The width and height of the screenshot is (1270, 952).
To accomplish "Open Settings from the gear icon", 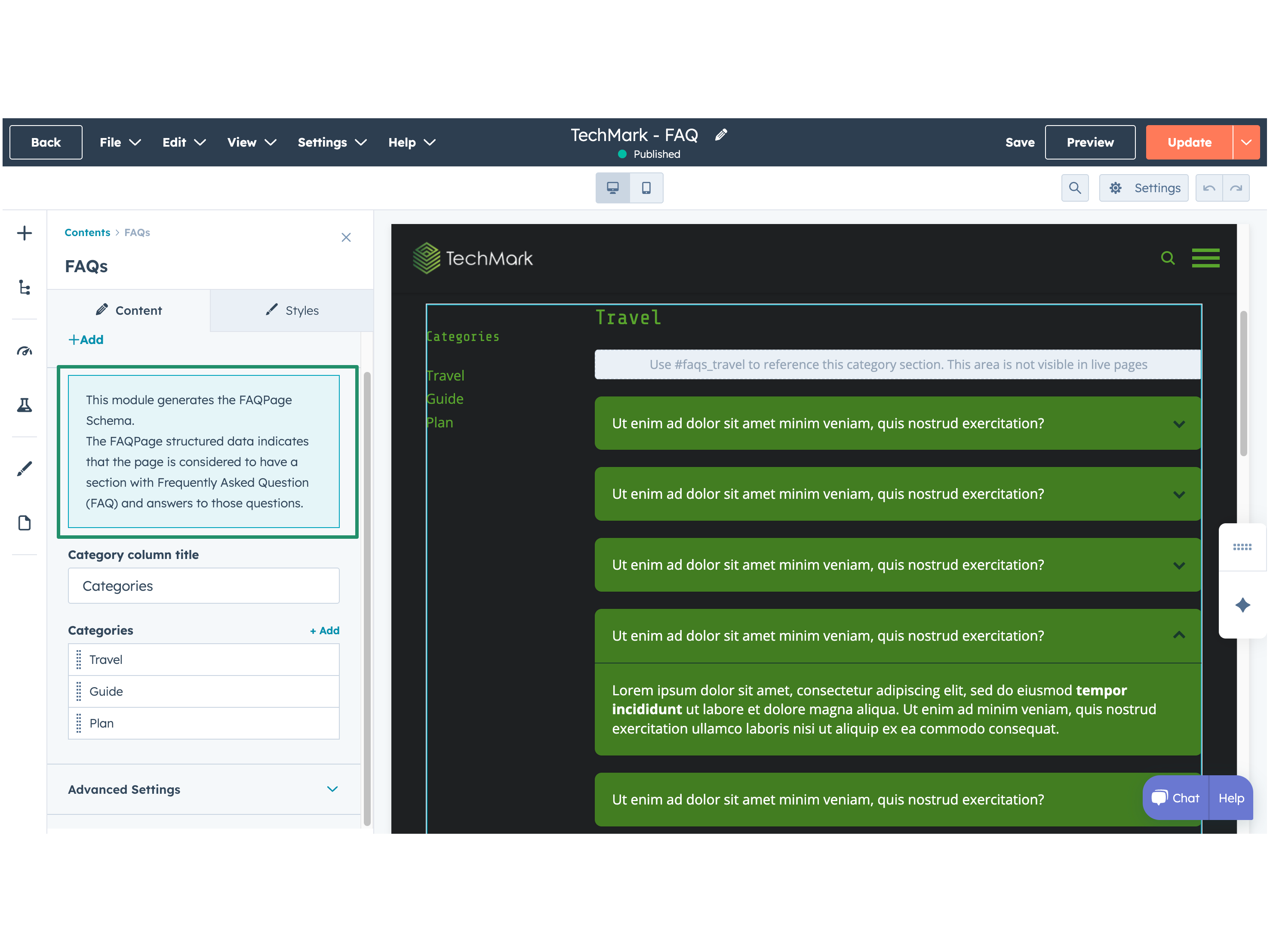I will click(1144, 187).
